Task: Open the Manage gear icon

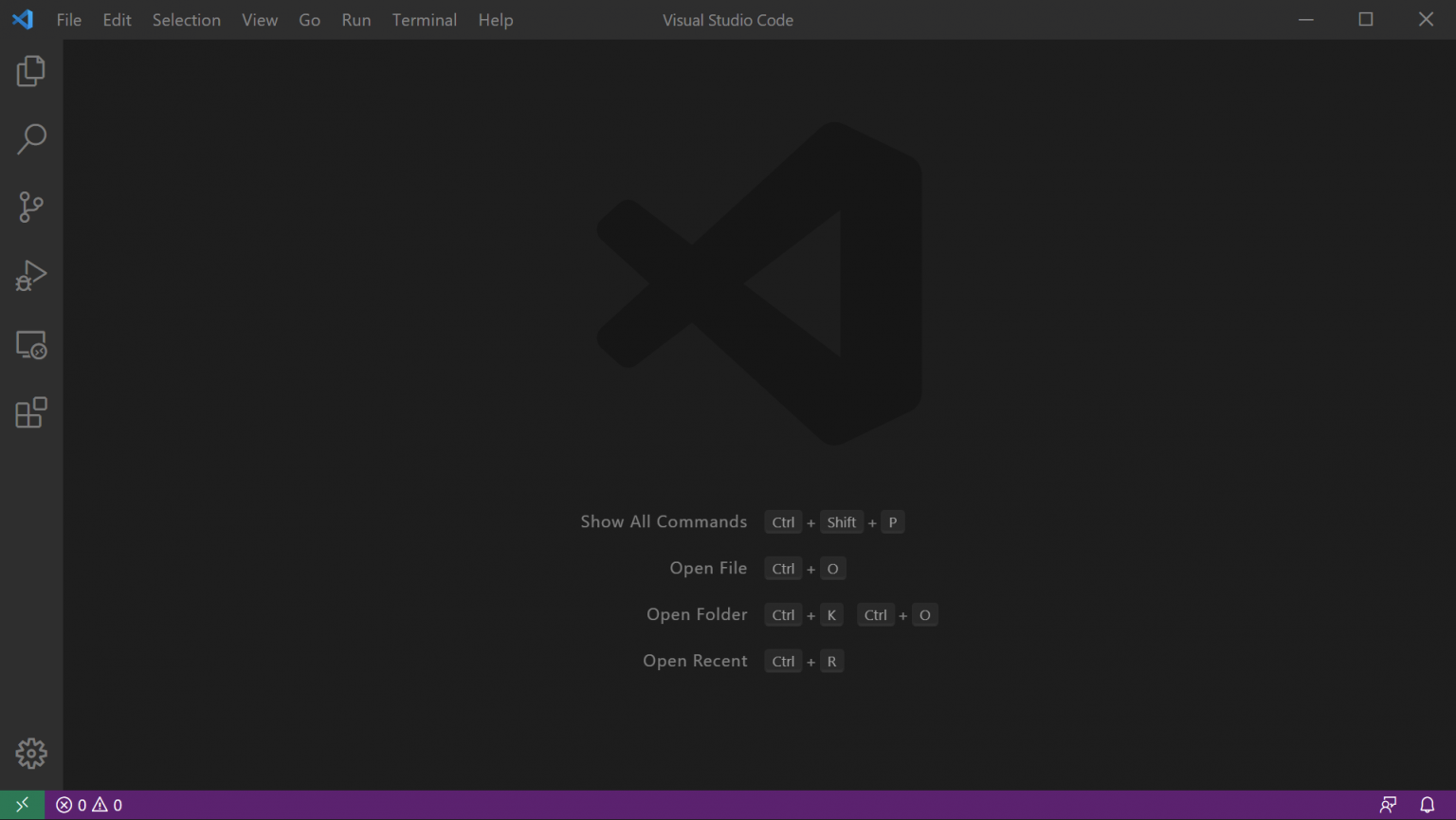Action: click(31, 754)
